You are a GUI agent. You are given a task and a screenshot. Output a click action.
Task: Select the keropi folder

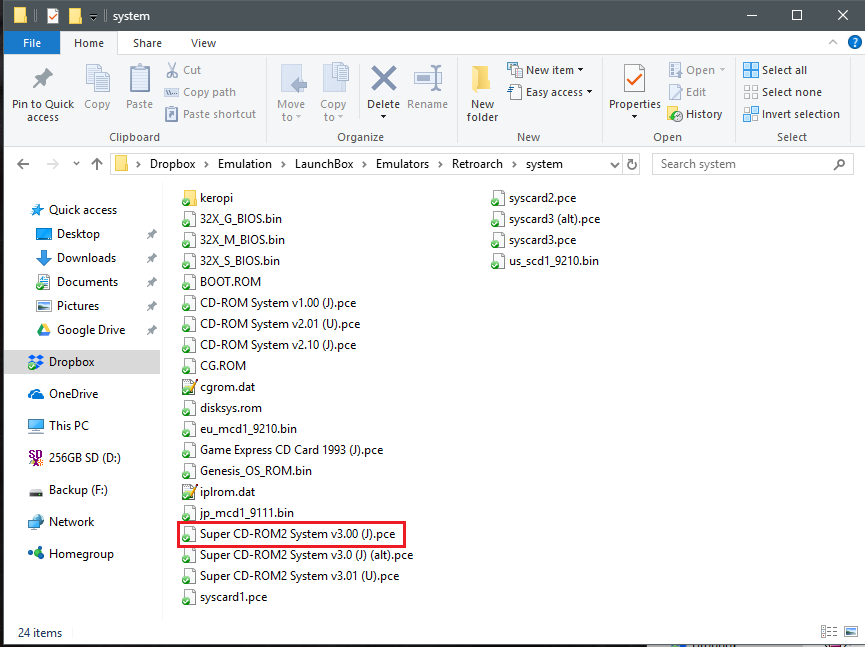tap(207, 198)
